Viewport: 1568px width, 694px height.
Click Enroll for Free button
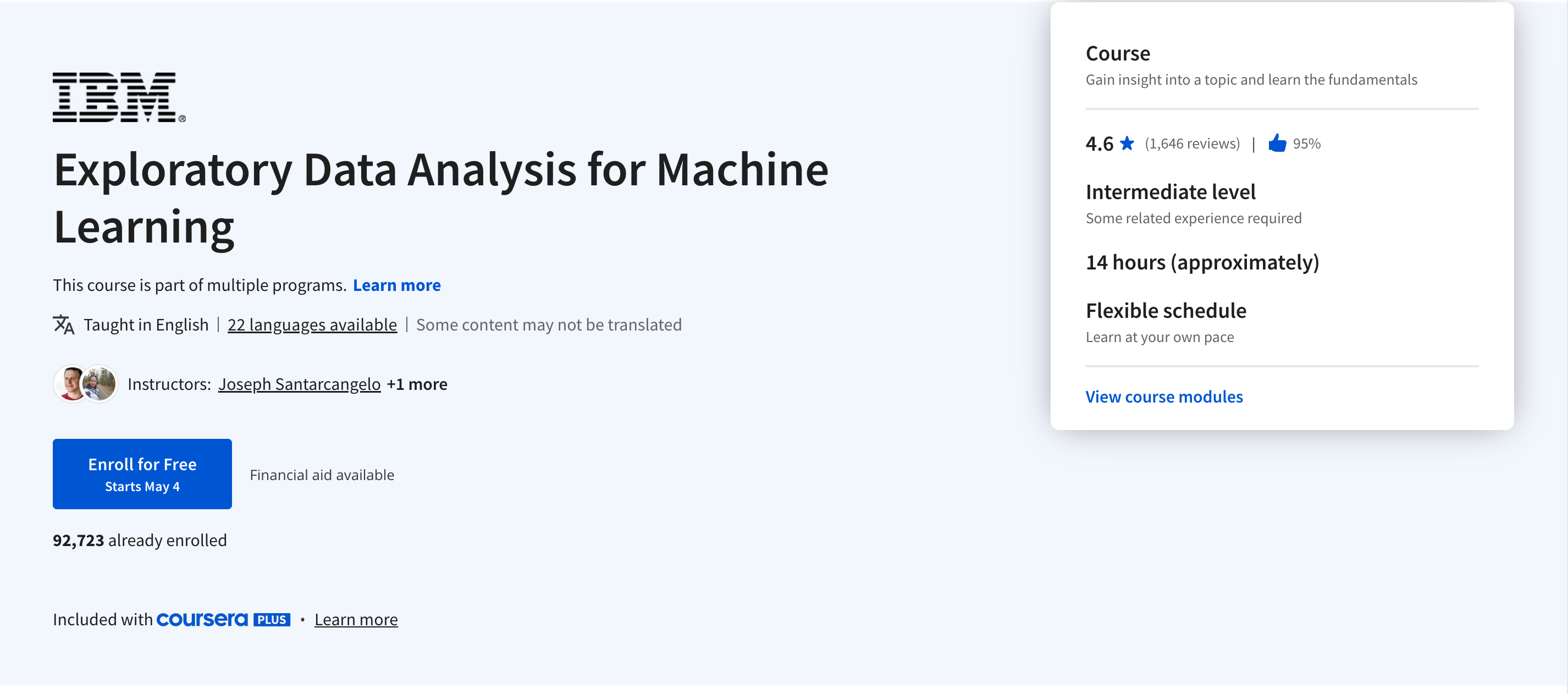142,474
